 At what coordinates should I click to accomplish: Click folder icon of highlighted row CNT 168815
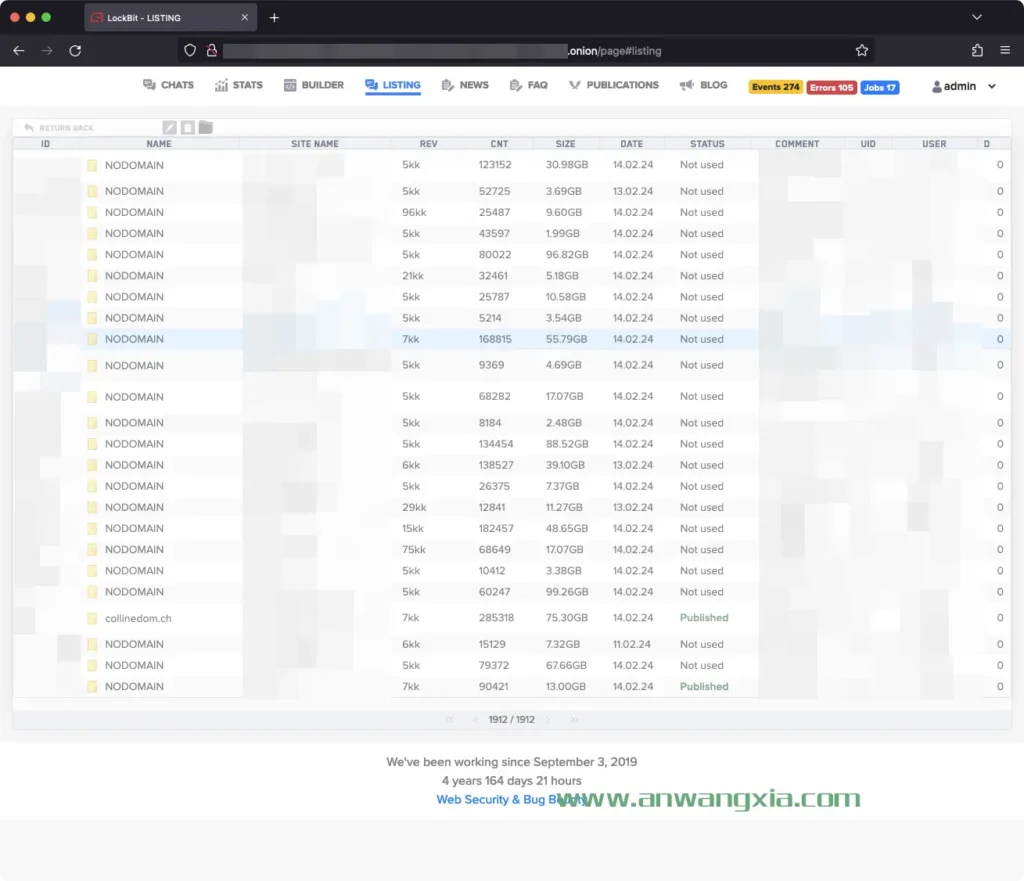click(92, 339)
